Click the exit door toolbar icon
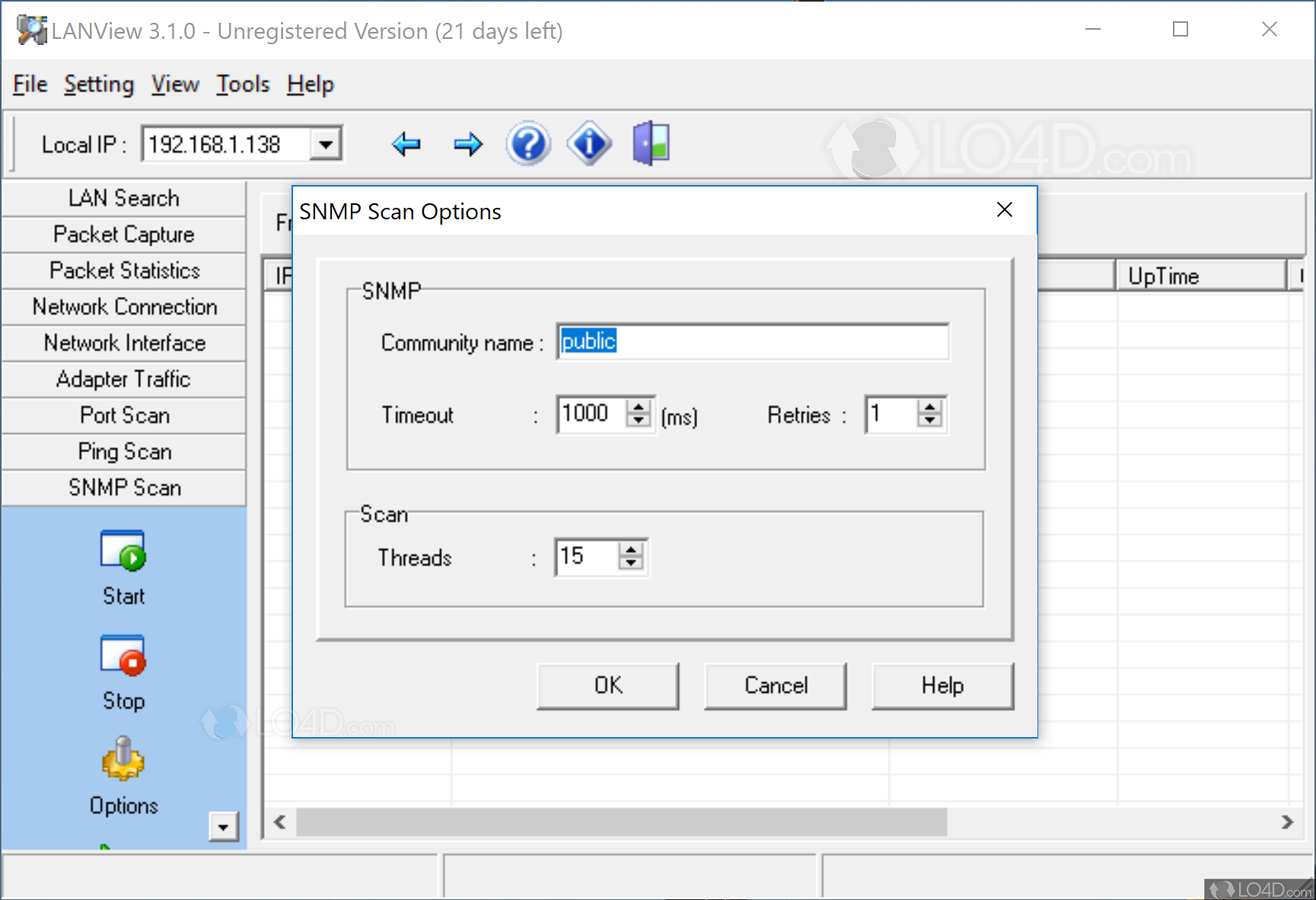Image resolution: width=1316 pixels, height=900 pixels. pos(651,144)
